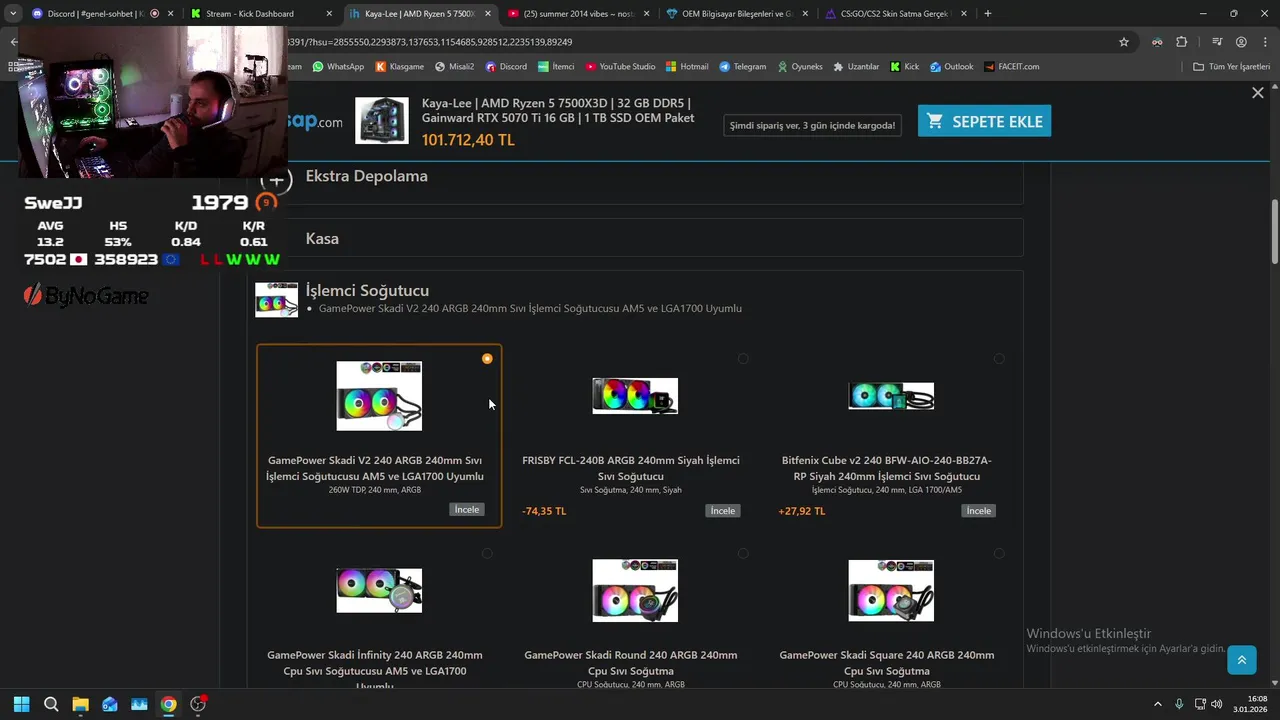Click İncele on the Bitfenix Cube v2 card
Image resolution: width=1280 pixels, height=720 pixels.
click(x=979, y=511)
